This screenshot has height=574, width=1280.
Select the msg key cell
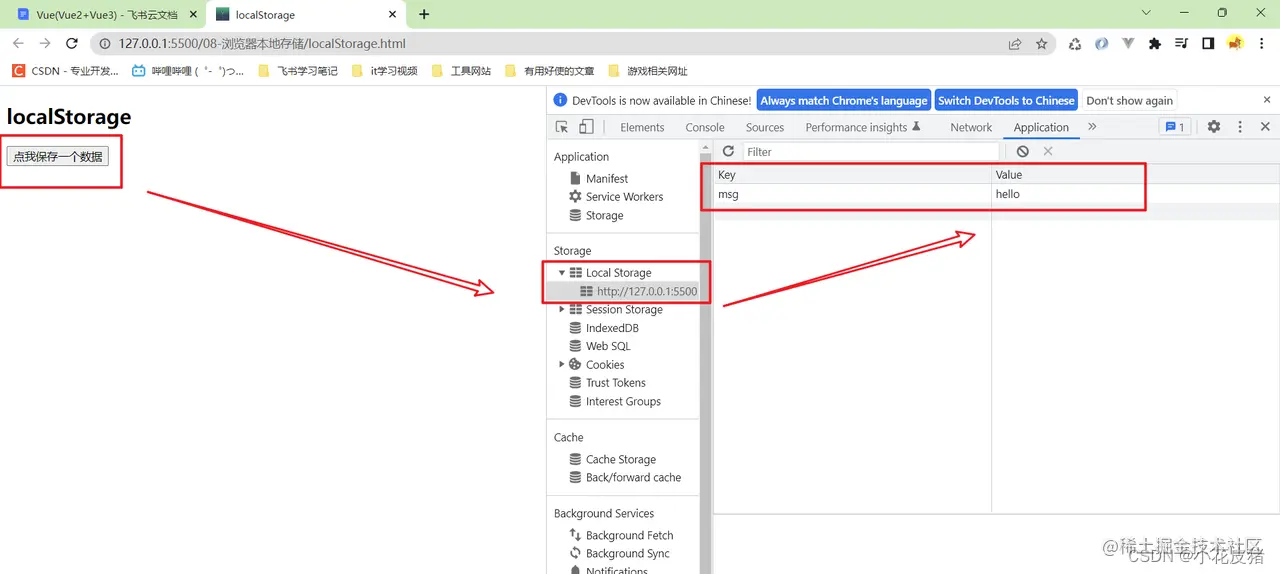(x=852, y=194)
